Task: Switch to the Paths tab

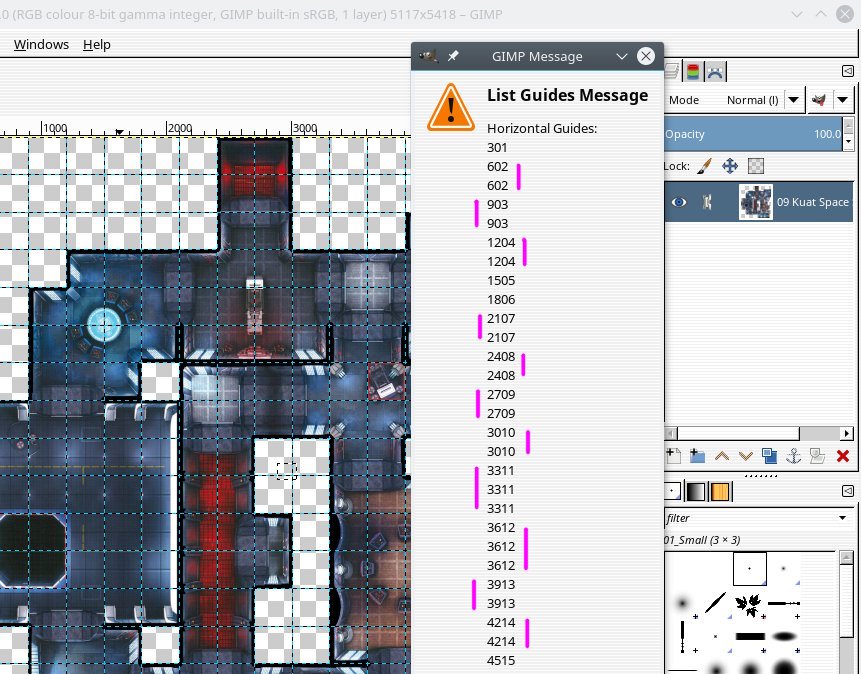Action: coord(715,71)
